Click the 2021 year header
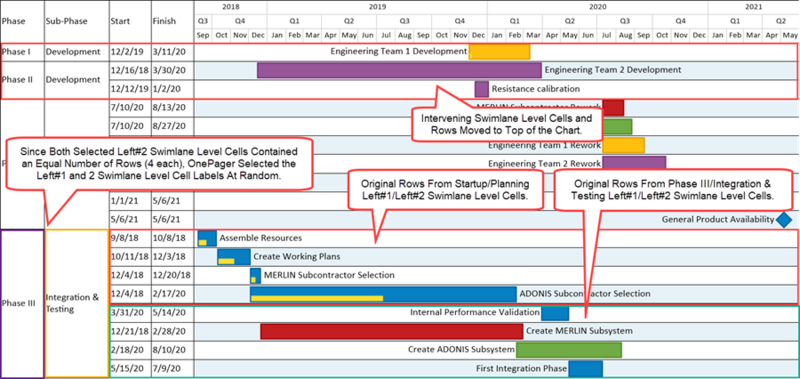The height and width of the screenshot is (379, 800). pos(754,7)
